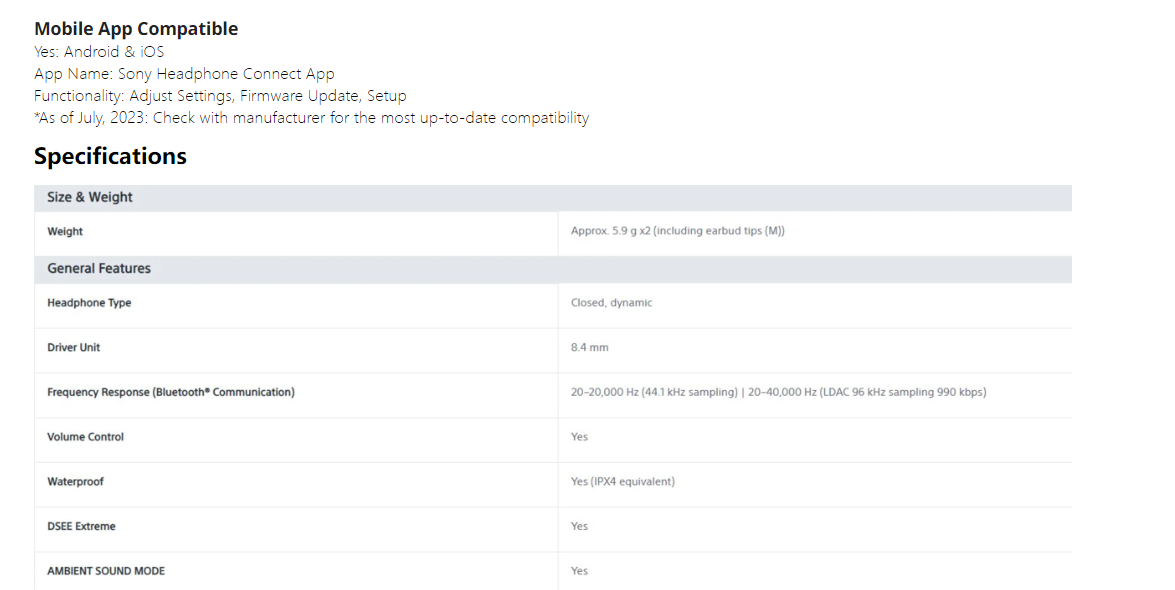Viewport: 1175px width, 590px height.
Task: Click the 'Approx. 5.9 g x2' weight value
Action: (x=677, y=231)
